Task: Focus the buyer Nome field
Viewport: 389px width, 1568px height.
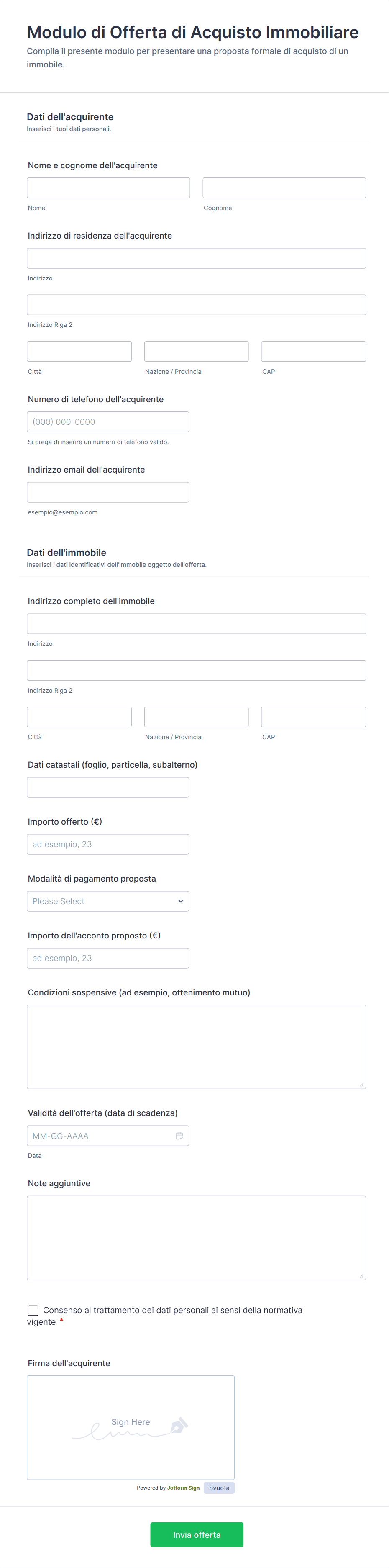Action: coord(108,188)
